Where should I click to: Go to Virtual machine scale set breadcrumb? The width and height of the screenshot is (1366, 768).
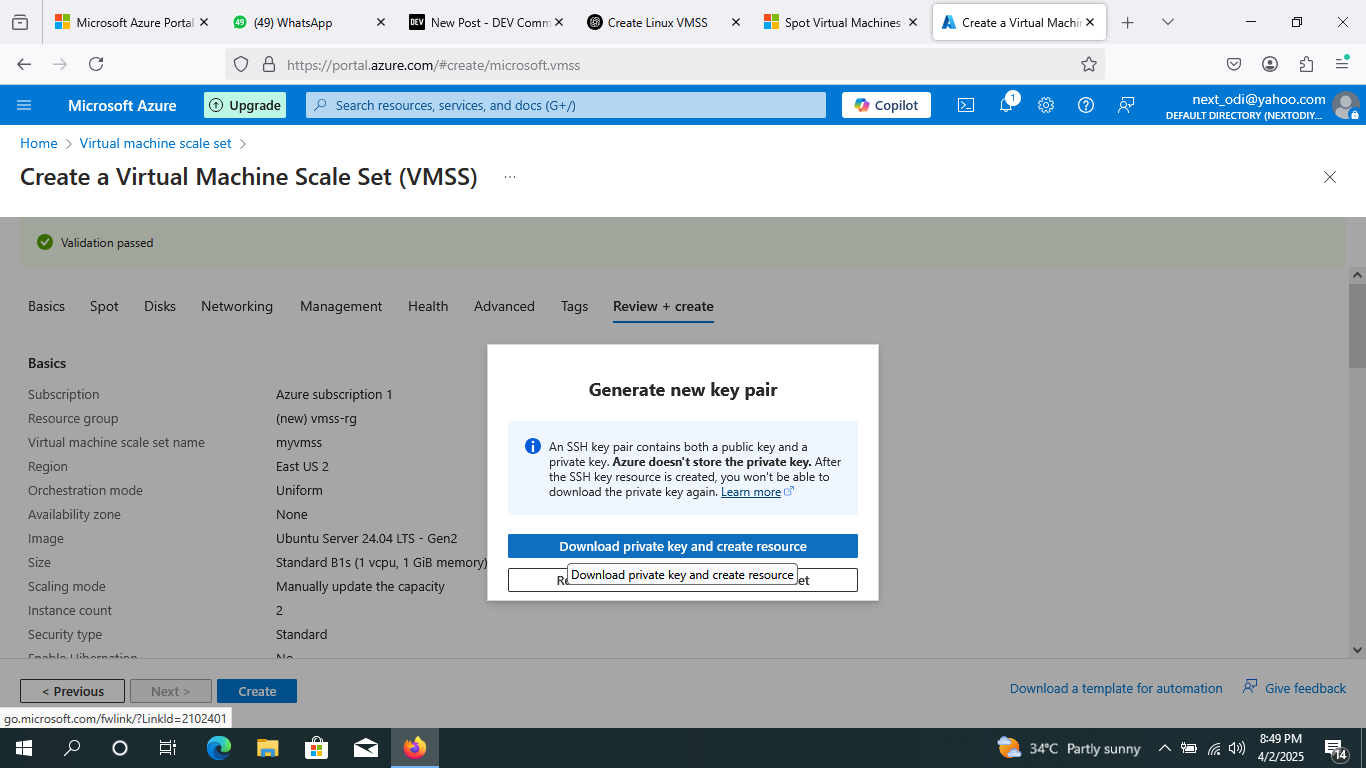coord(156,143)
